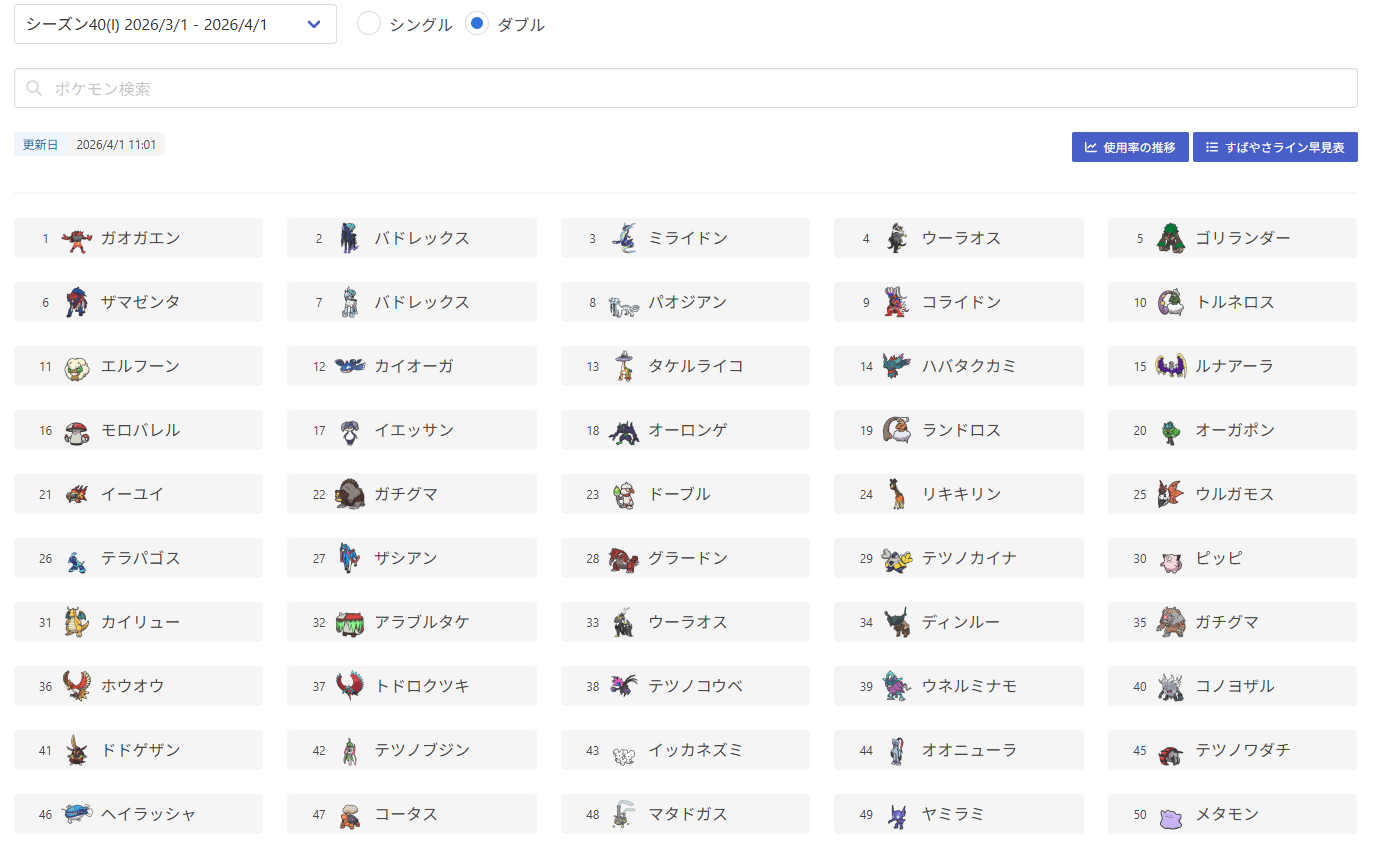Click the カイオーガ sprite icon
Screen dimensions: 1374x845
350,367
